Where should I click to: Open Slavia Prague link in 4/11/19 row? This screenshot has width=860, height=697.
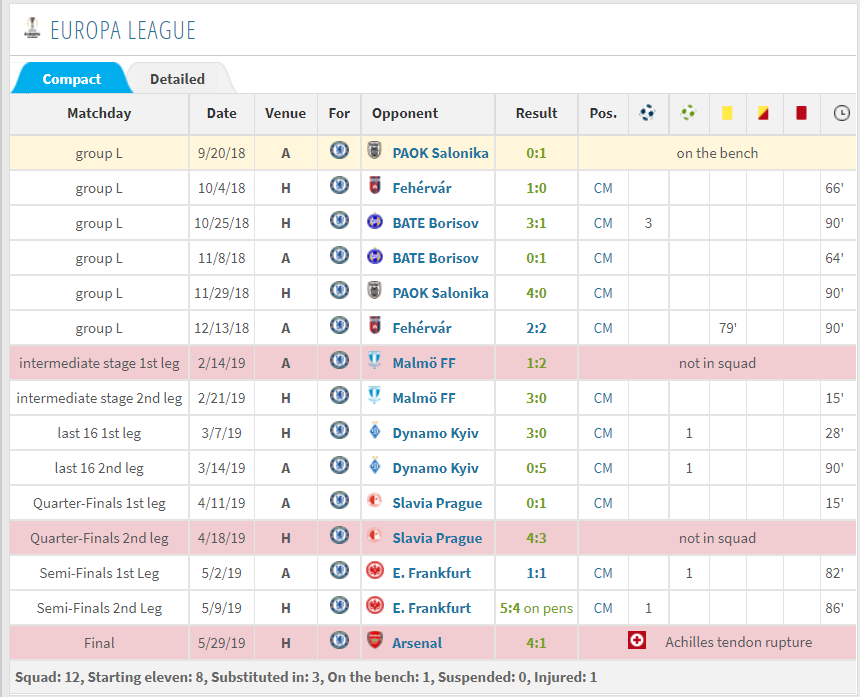437,503
